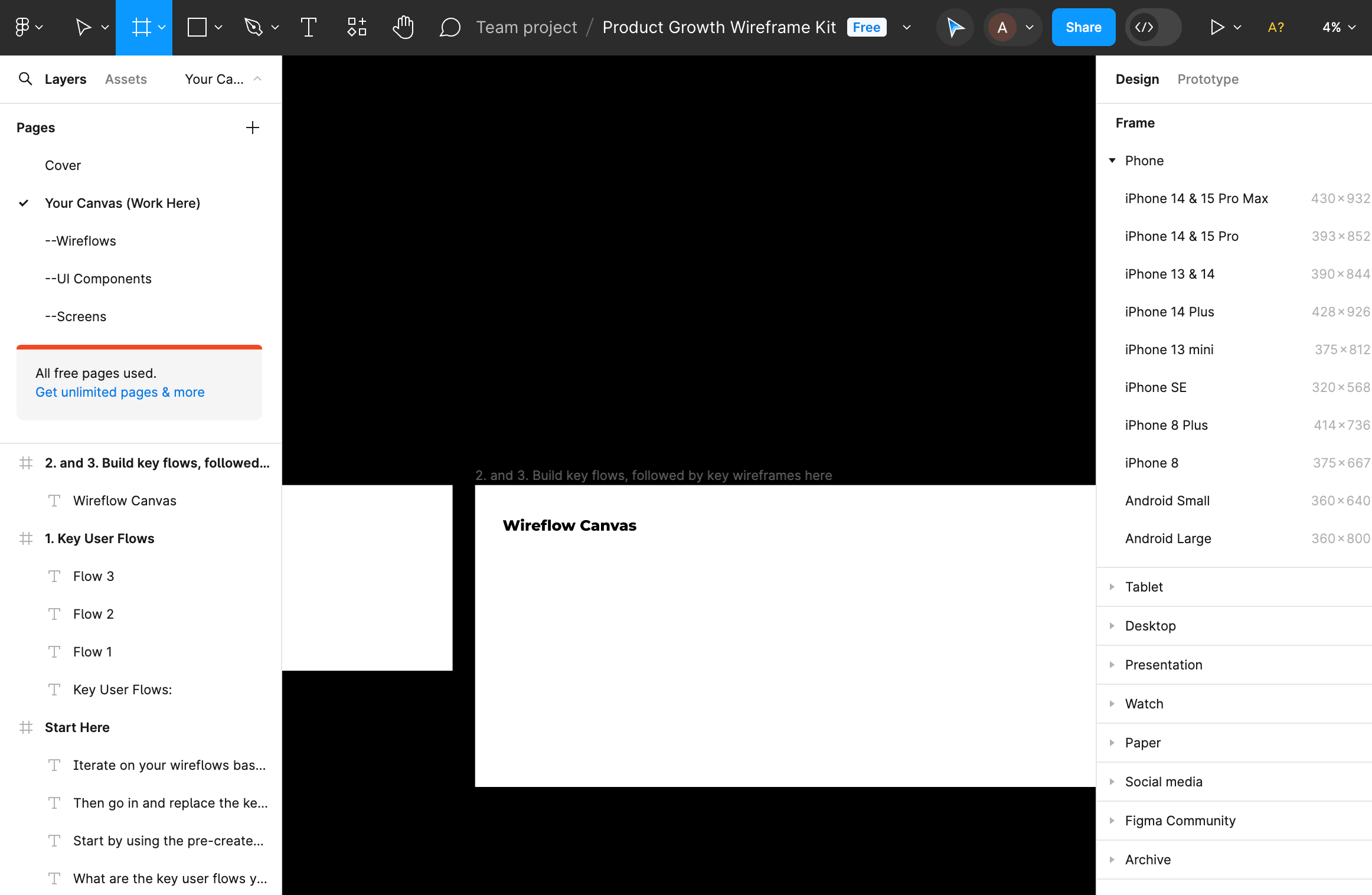Switch to the Assets tab
Viewport: 1372px width, 895px height.
click(125, 79)
